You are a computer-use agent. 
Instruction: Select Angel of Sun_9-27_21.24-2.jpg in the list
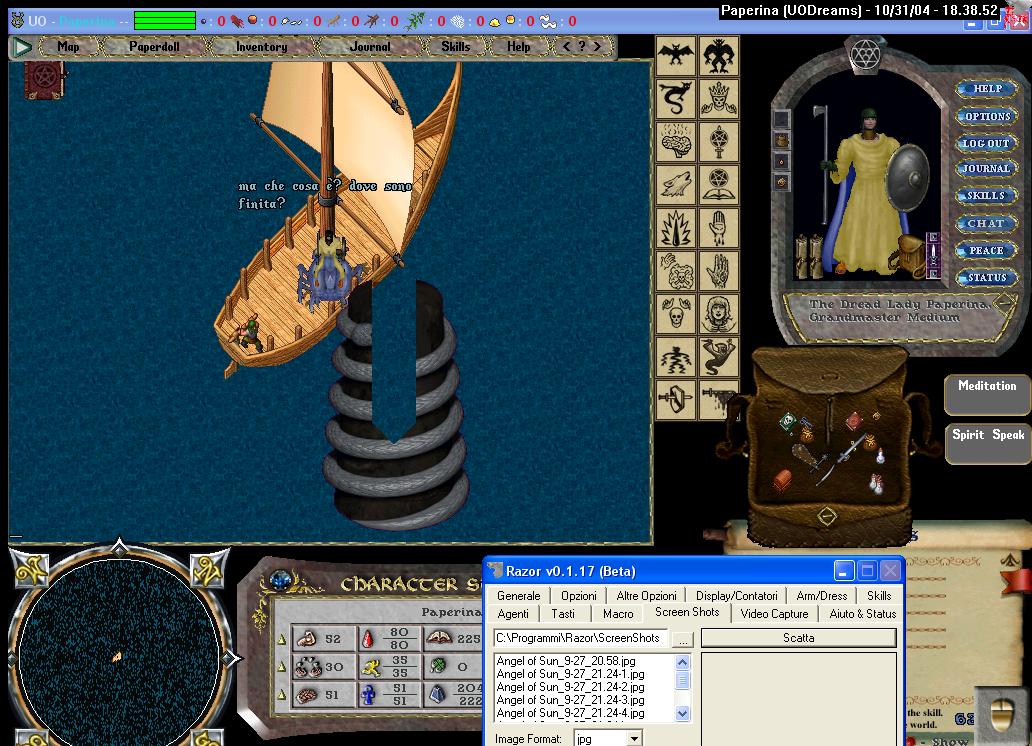tap(570, 687)
